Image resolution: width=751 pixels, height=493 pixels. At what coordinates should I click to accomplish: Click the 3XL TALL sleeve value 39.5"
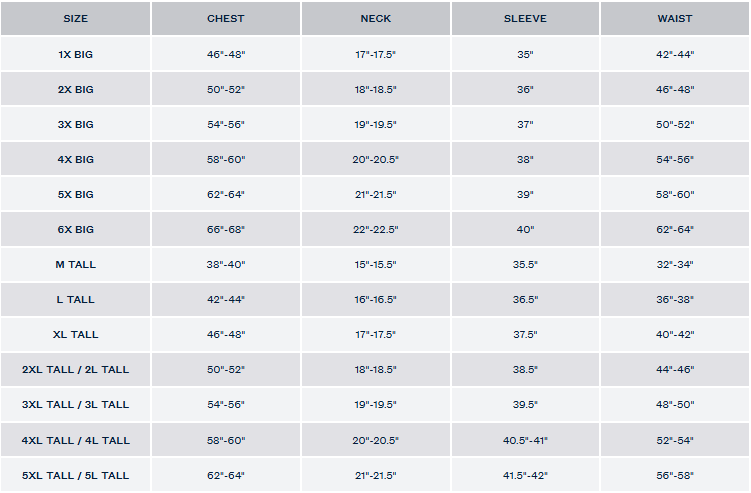coord(525,405)
